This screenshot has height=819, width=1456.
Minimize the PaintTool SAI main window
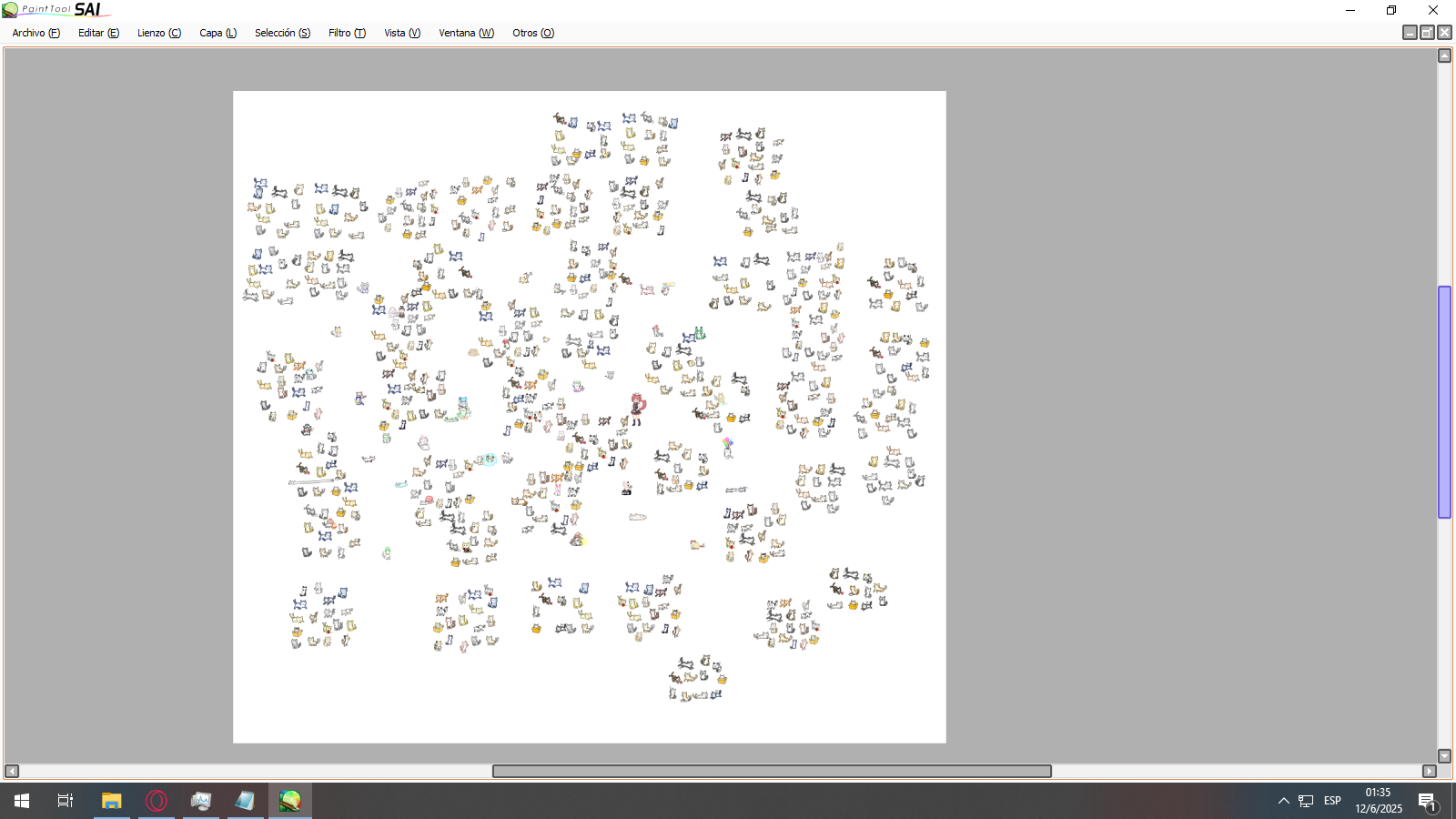1350,10
